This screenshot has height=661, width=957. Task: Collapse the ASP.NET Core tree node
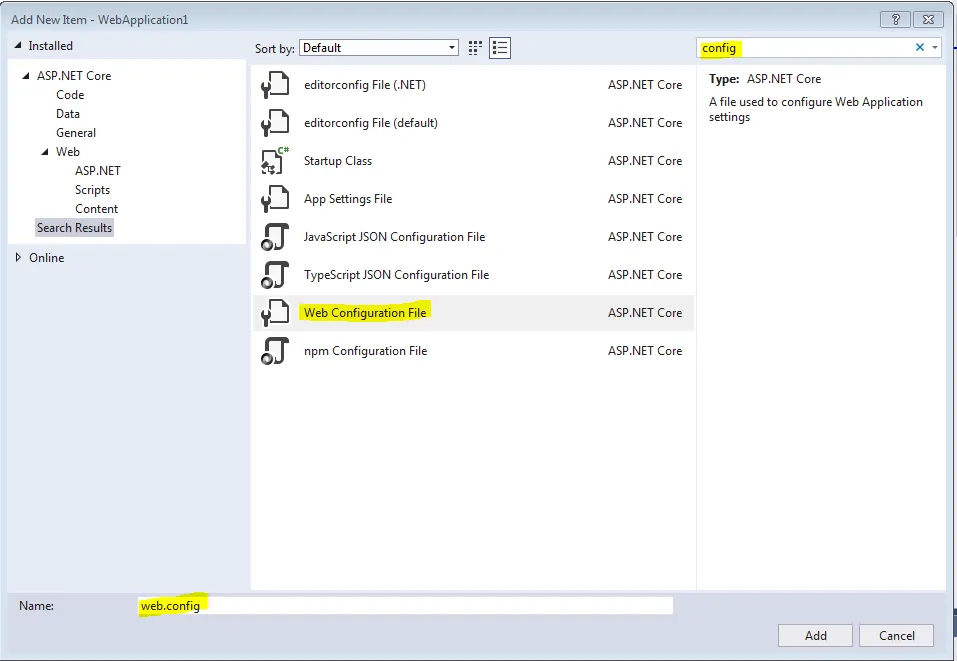26,76
